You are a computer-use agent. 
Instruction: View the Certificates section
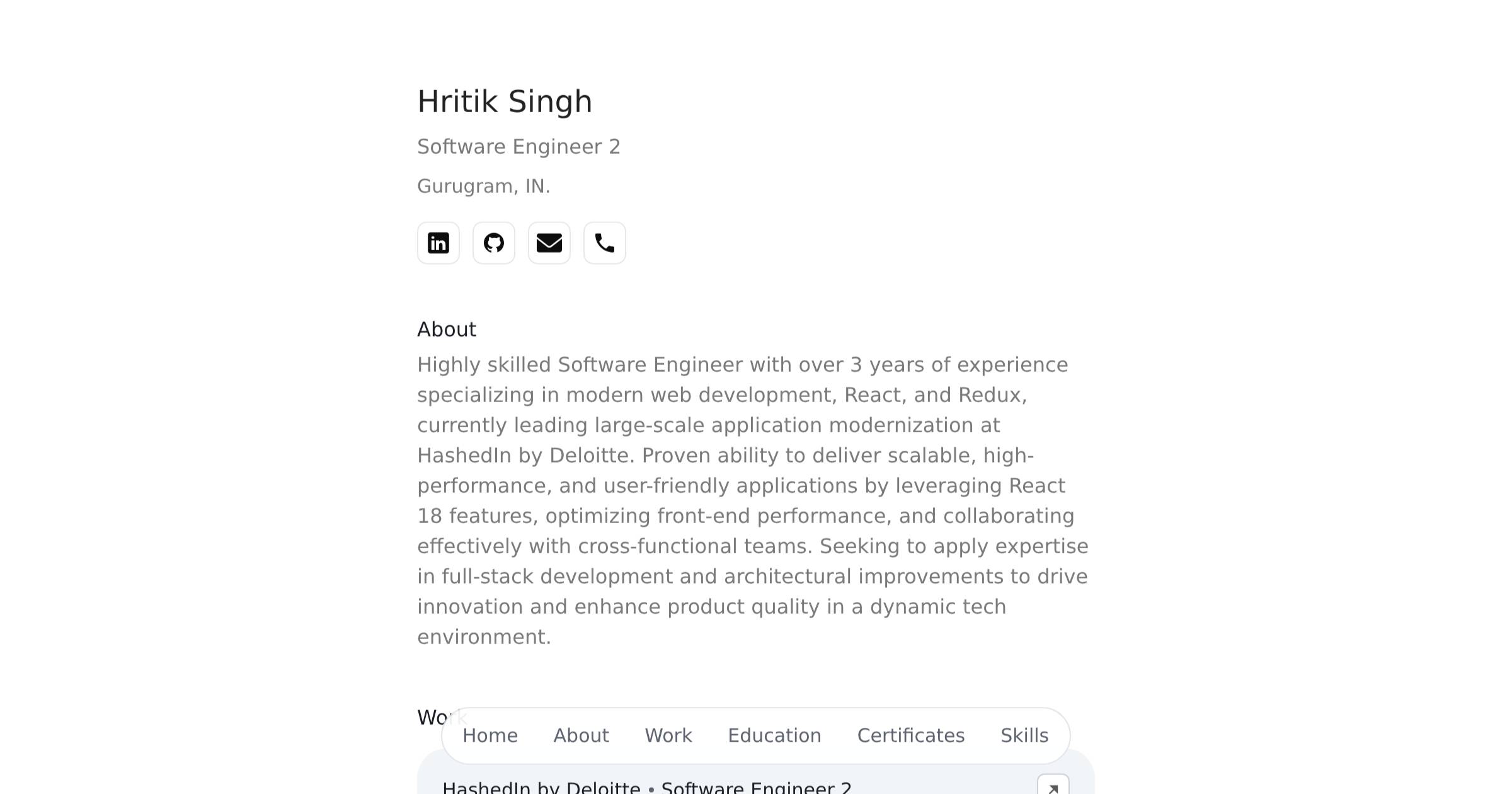point(910,735)
